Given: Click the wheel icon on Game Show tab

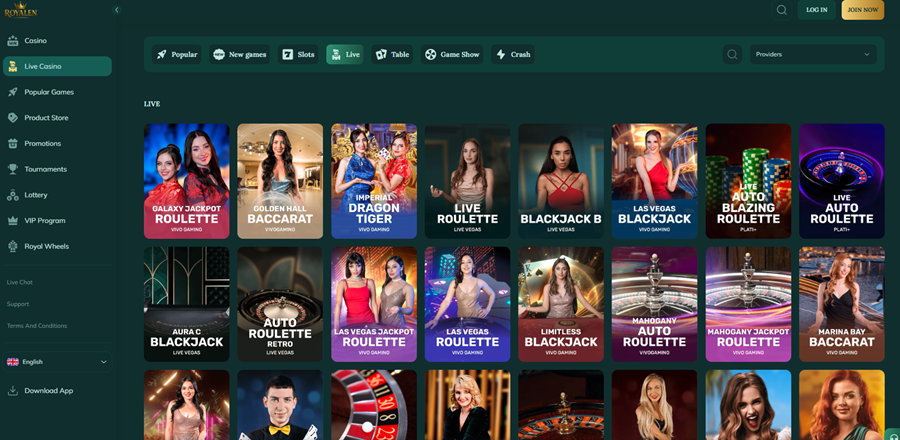Looking at the screenshot, I should (430, 54).
